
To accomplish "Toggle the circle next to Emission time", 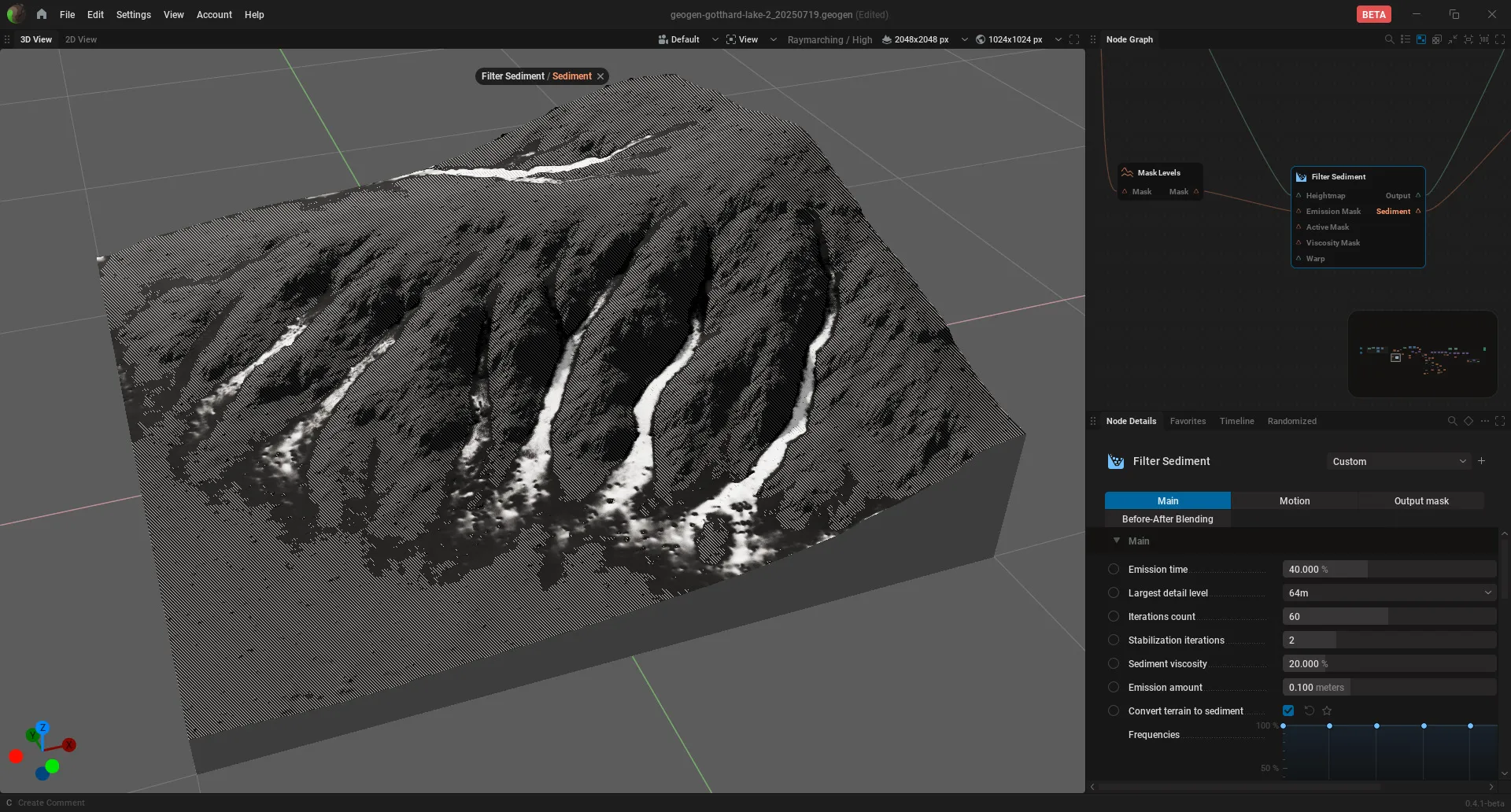I will coord(1114,569).
